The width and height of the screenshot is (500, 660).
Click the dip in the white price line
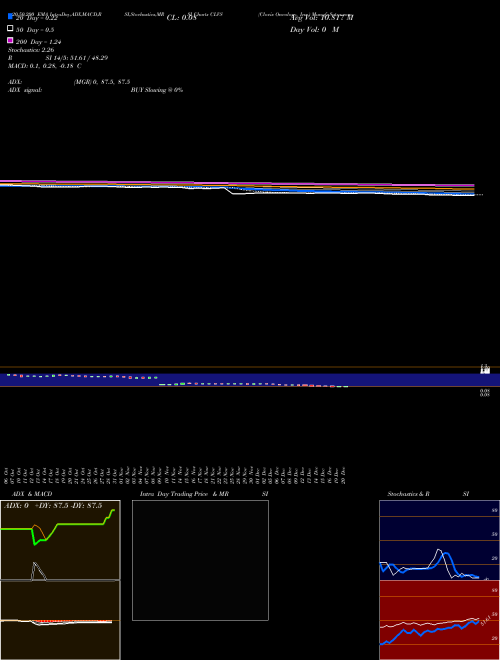[x=235, y=193]
